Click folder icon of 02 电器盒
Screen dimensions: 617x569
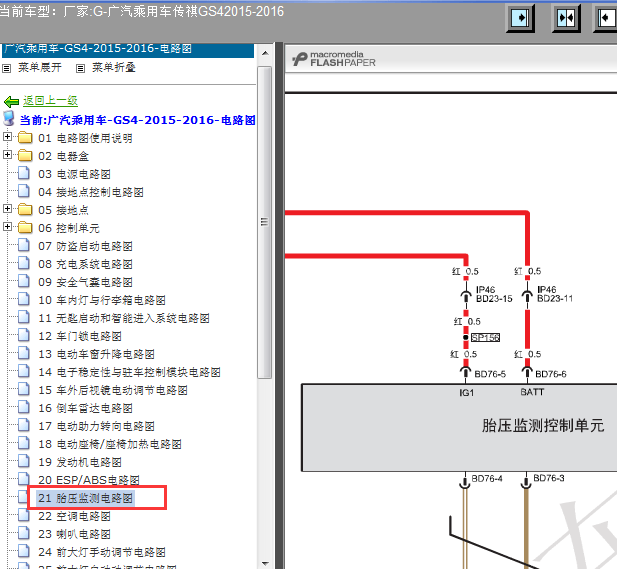pos(25,156)
